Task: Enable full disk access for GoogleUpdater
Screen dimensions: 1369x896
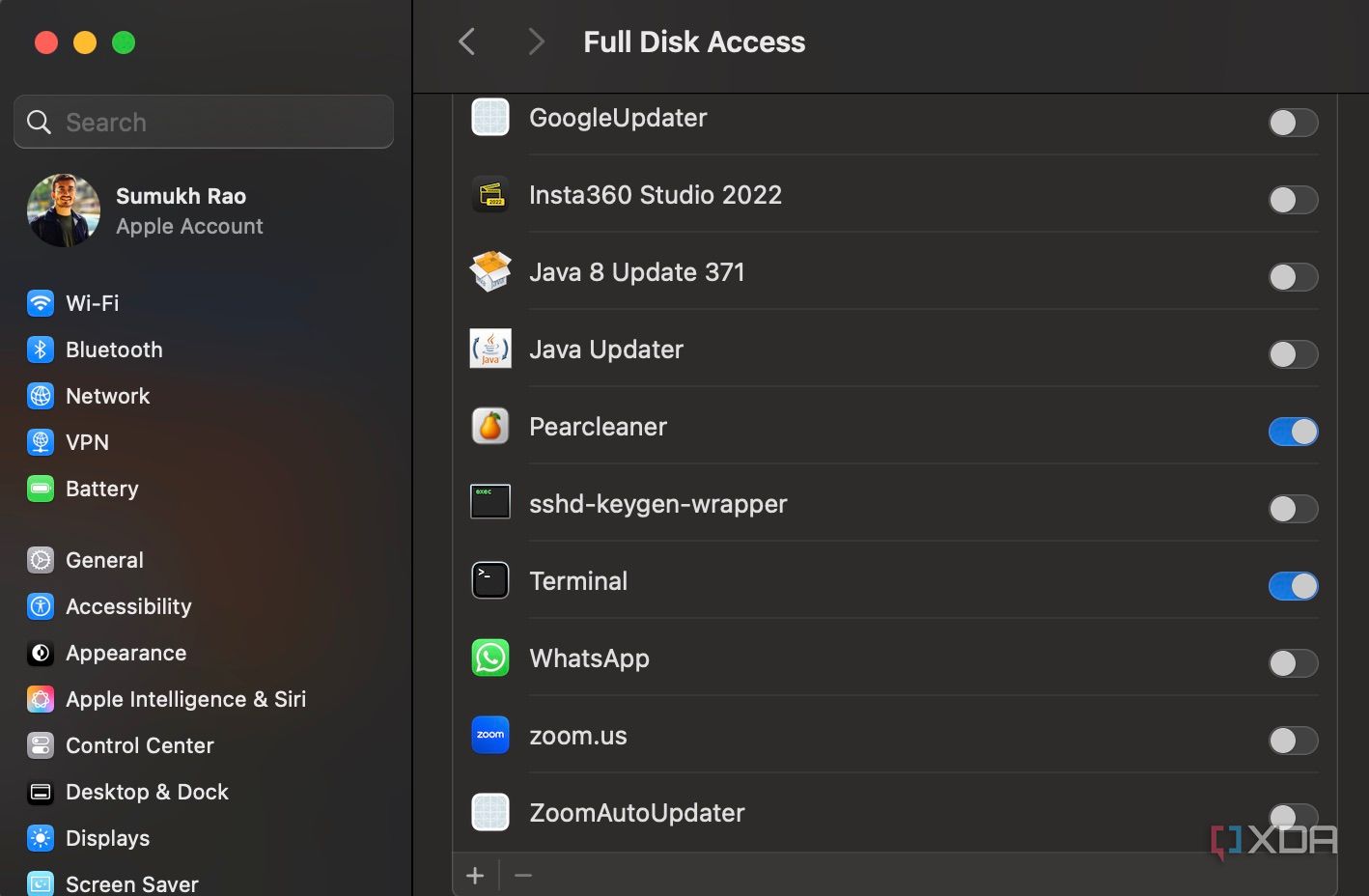Action: (x=1293, y=123)
